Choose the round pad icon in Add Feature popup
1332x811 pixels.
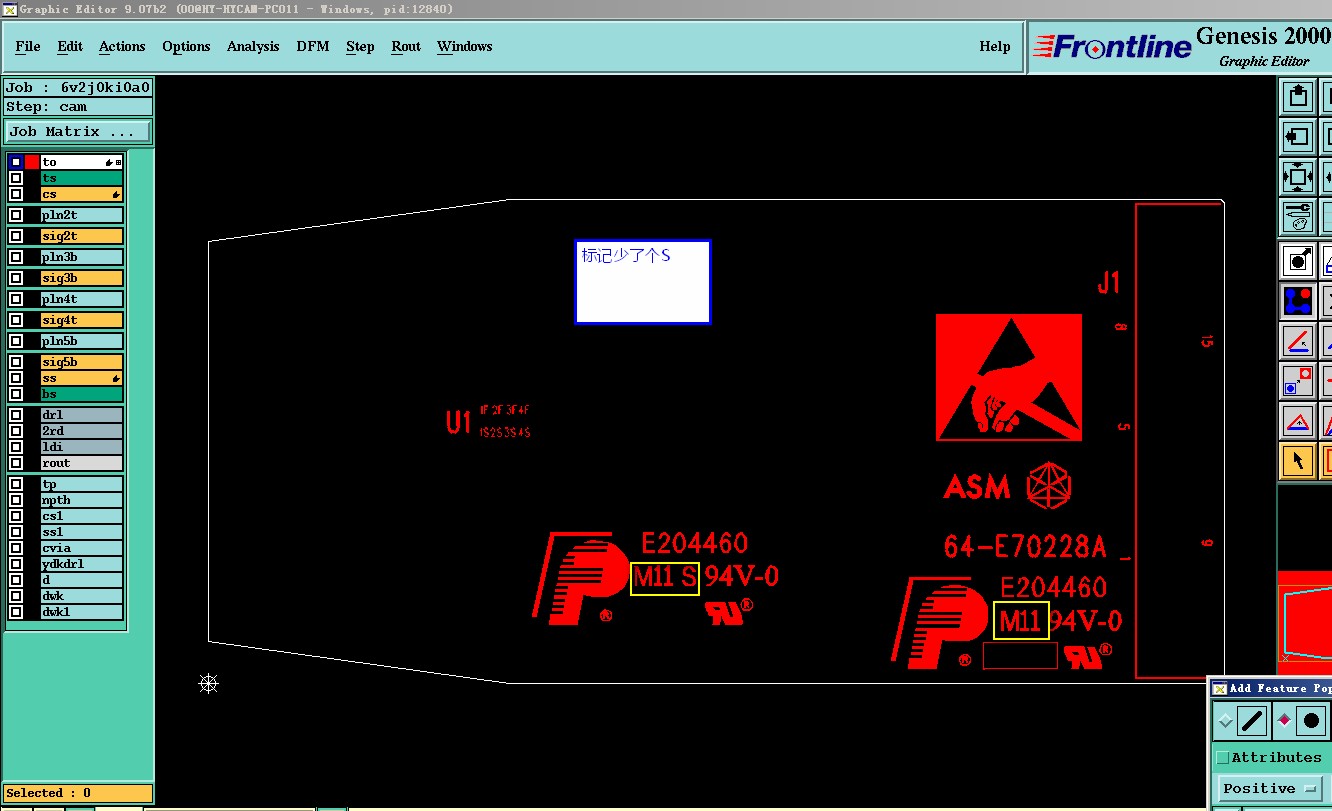coord(1312,720)
